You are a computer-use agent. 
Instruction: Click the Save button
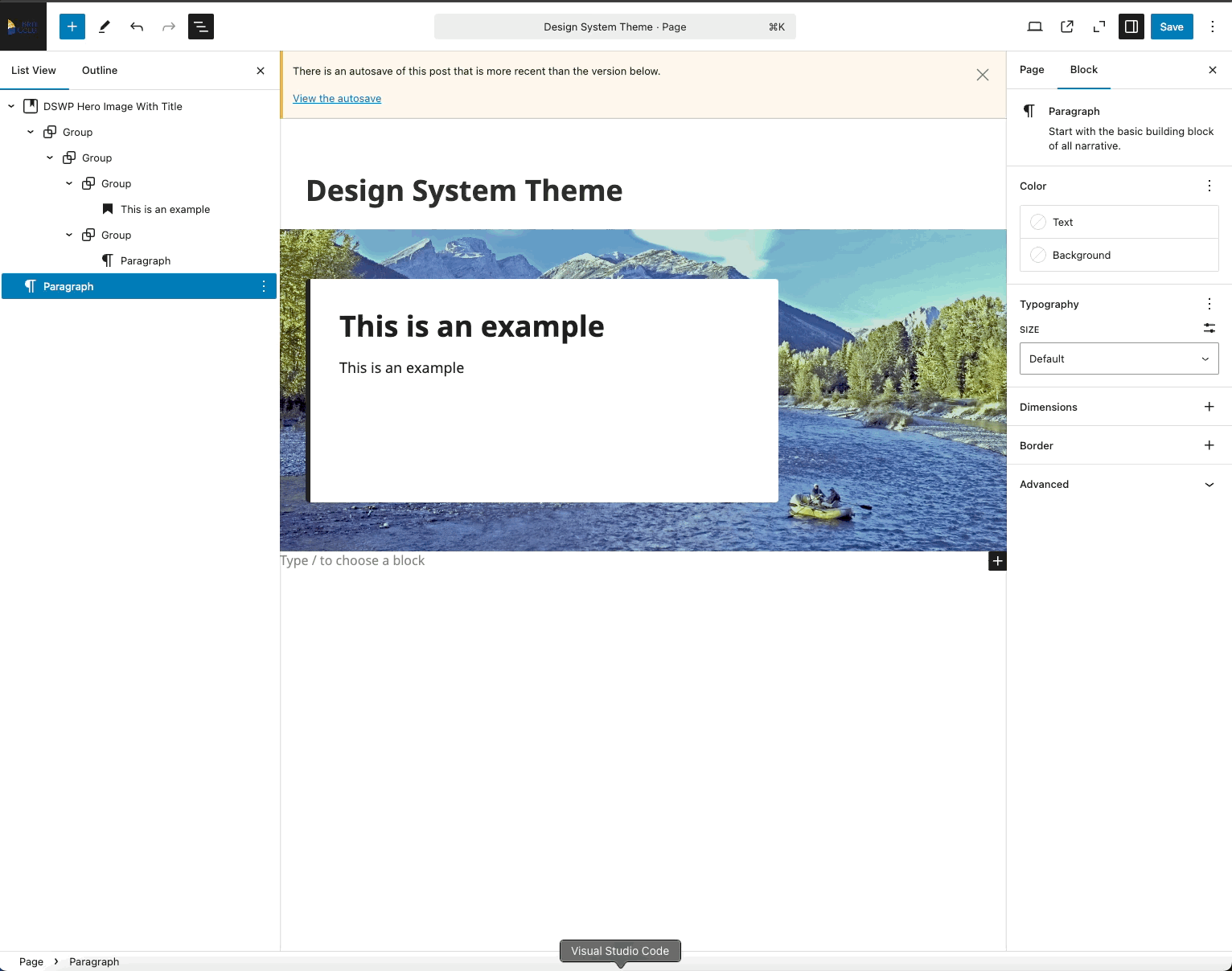pos(1172,27)
